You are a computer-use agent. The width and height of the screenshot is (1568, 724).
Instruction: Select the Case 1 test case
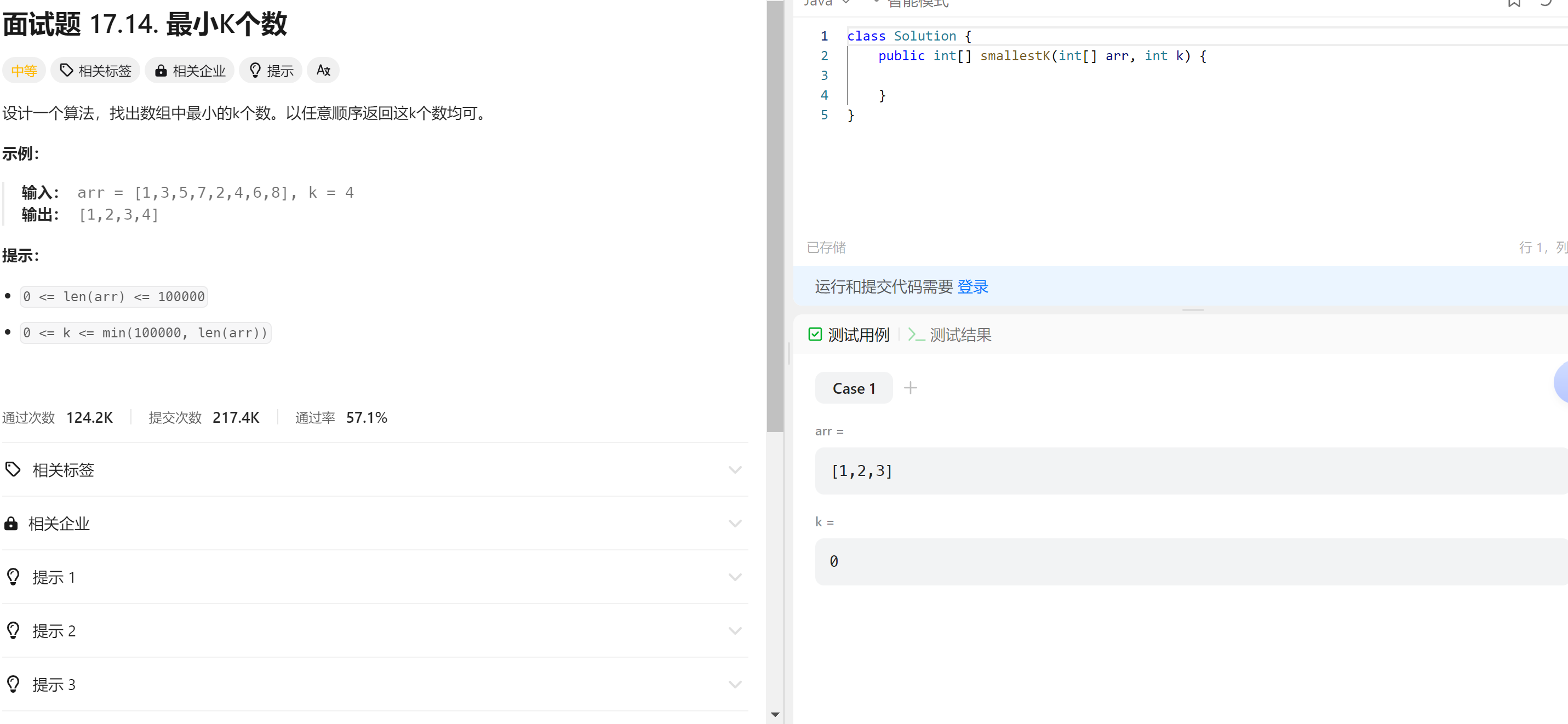[x=854, y=388]
